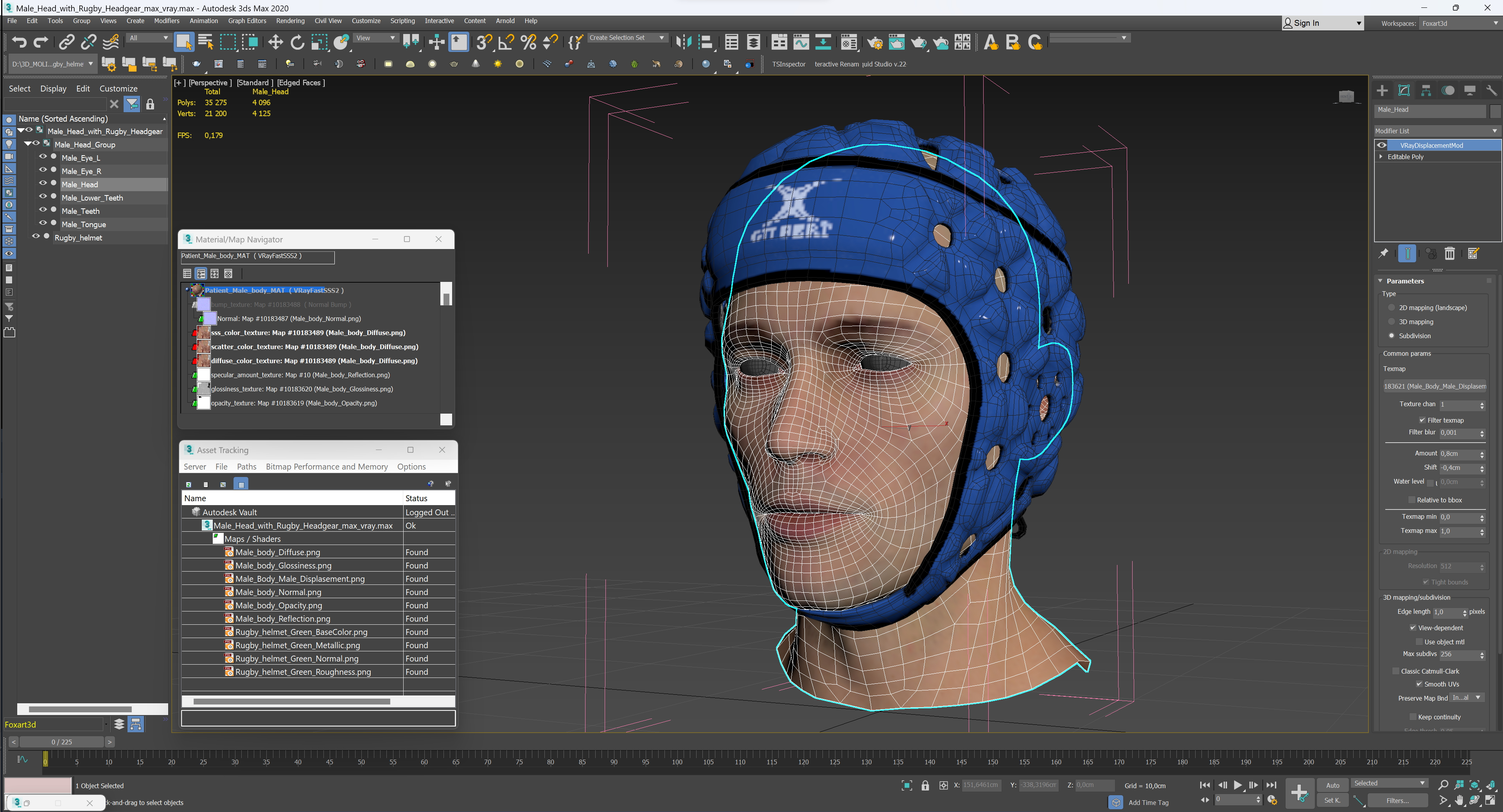This screenshot has width=1503, height=812.
Task: Click the Workspaces dropdown top-right
Action: pyautogui.click(x=1461, y=22)
